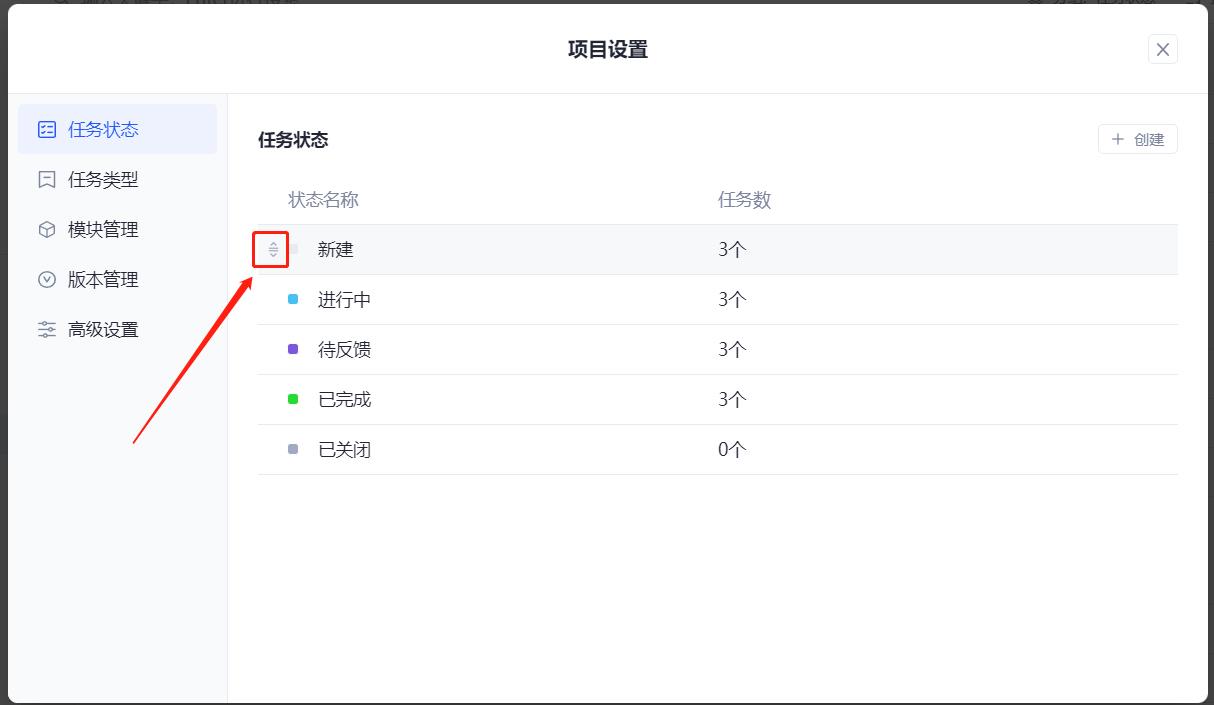Click the 版本管理 clock icon in sidebar
The image size is (1214, 705).
[46, 279]
